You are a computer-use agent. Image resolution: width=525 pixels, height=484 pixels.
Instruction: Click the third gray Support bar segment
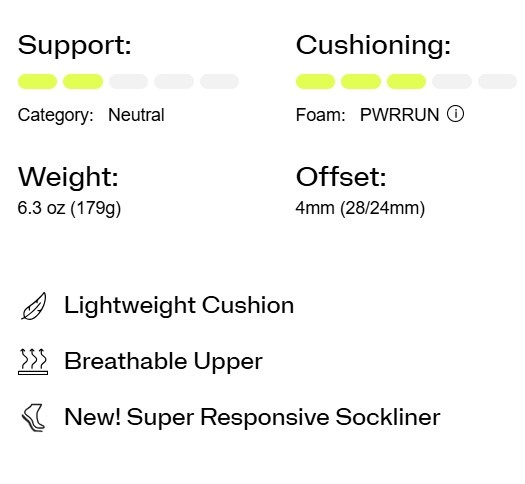[128, 82]
